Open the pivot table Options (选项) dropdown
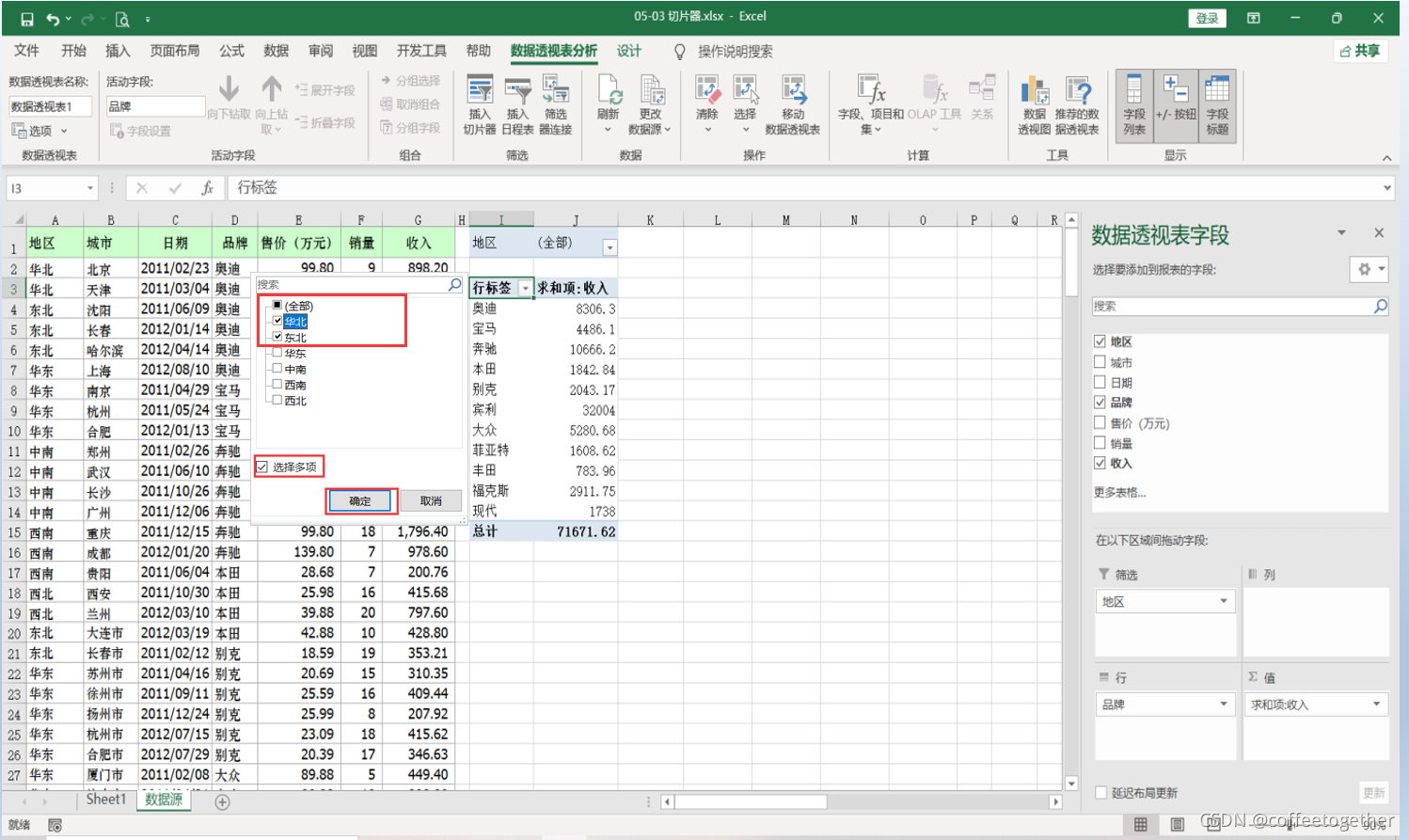This screenshot has width=1409, height=840. (40, 131)
